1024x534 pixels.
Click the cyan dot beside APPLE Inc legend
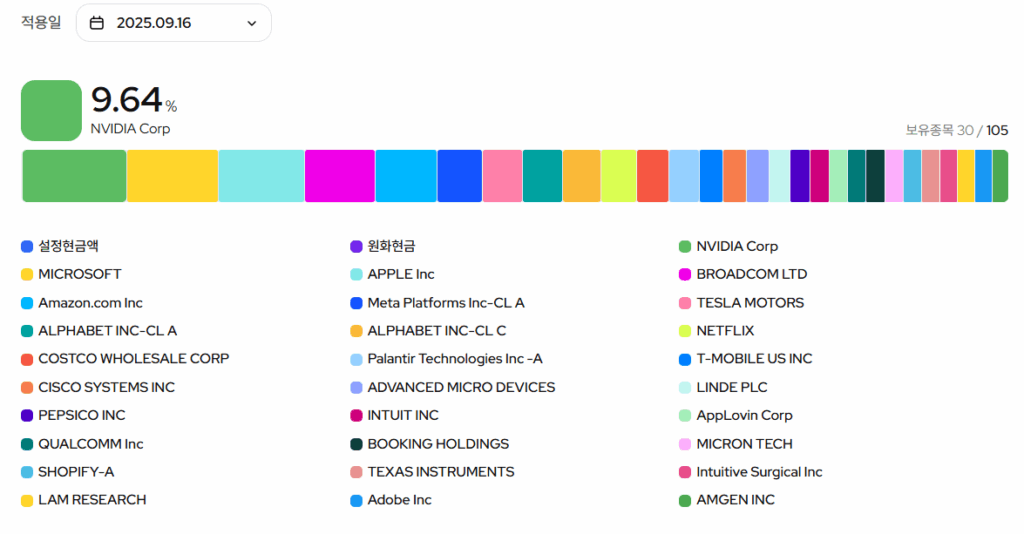(x=356, y=274)
